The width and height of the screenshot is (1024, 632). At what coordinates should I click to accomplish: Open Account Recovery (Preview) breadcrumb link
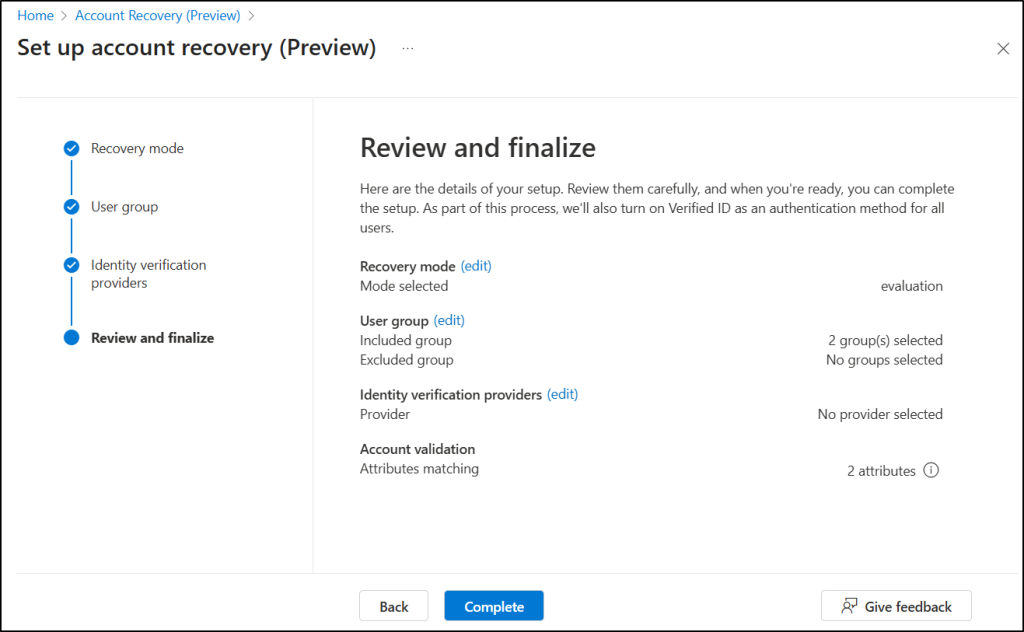157,15
